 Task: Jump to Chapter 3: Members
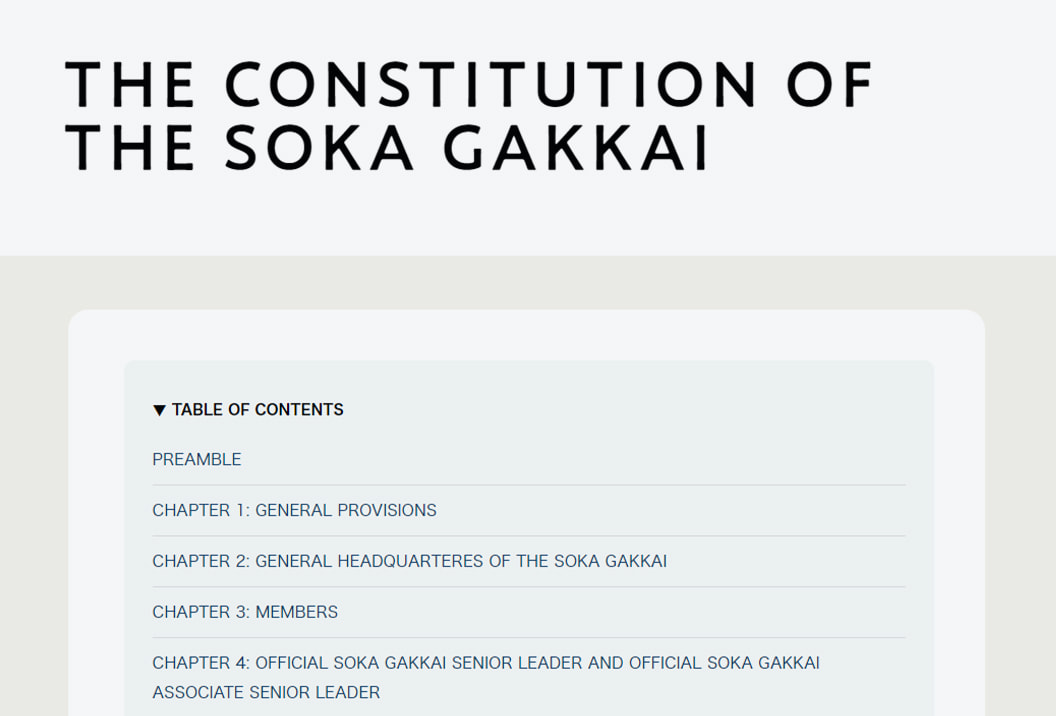coord(245,612)
